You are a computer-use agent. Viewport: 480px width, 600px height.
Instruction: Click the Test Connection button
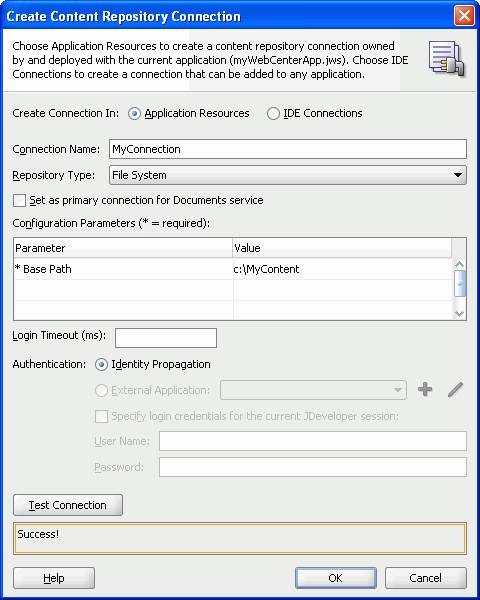[68, 505]
